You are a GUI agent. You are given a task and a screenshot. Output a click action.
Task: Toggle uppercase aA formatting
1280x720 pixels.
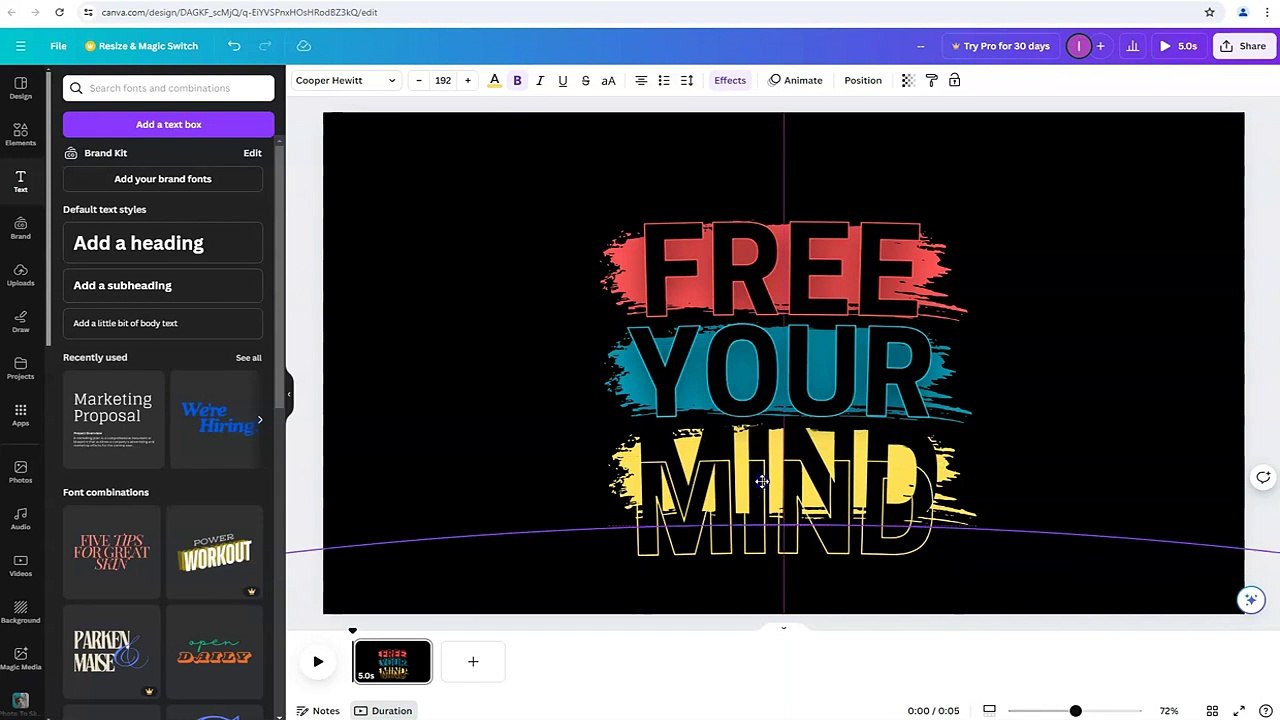(608, 80)
